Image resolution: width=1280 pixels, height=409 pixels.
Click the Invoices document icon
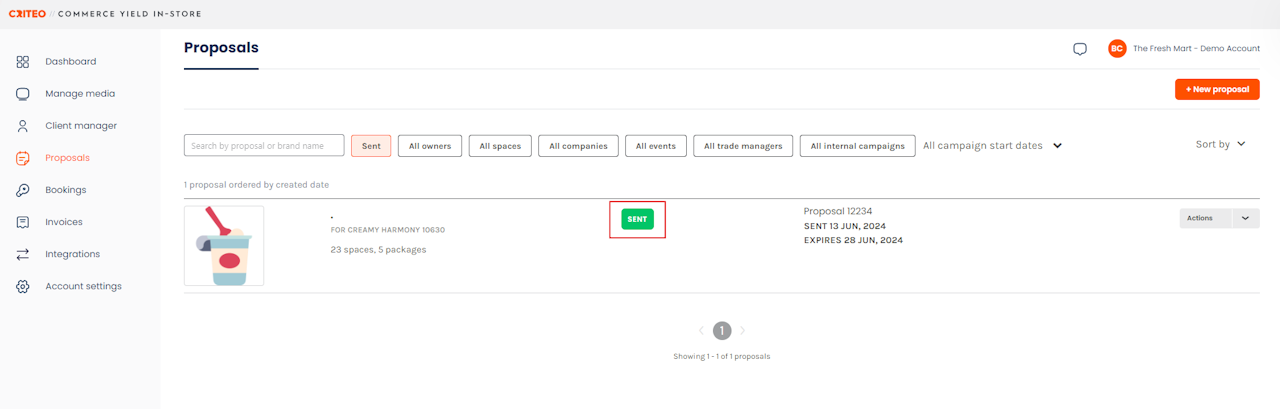pos(23,222)
